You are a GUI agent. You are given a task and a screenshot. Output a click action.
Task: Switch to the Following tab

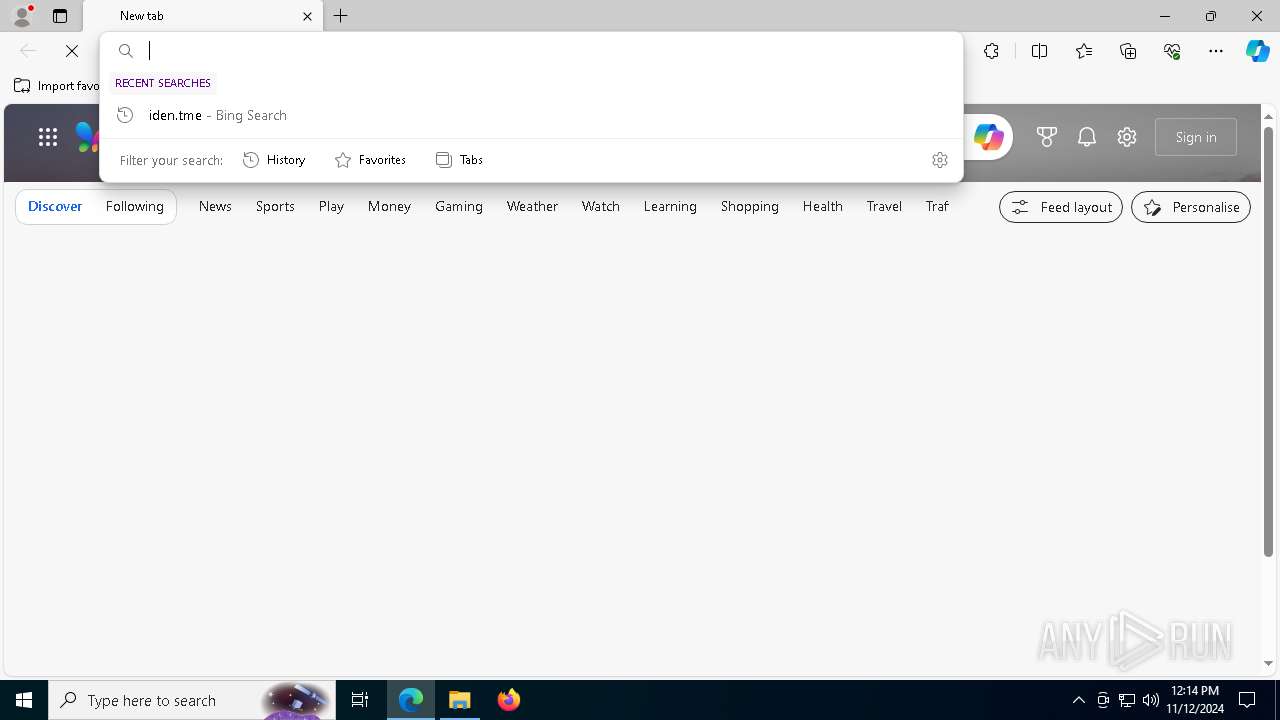134,206
